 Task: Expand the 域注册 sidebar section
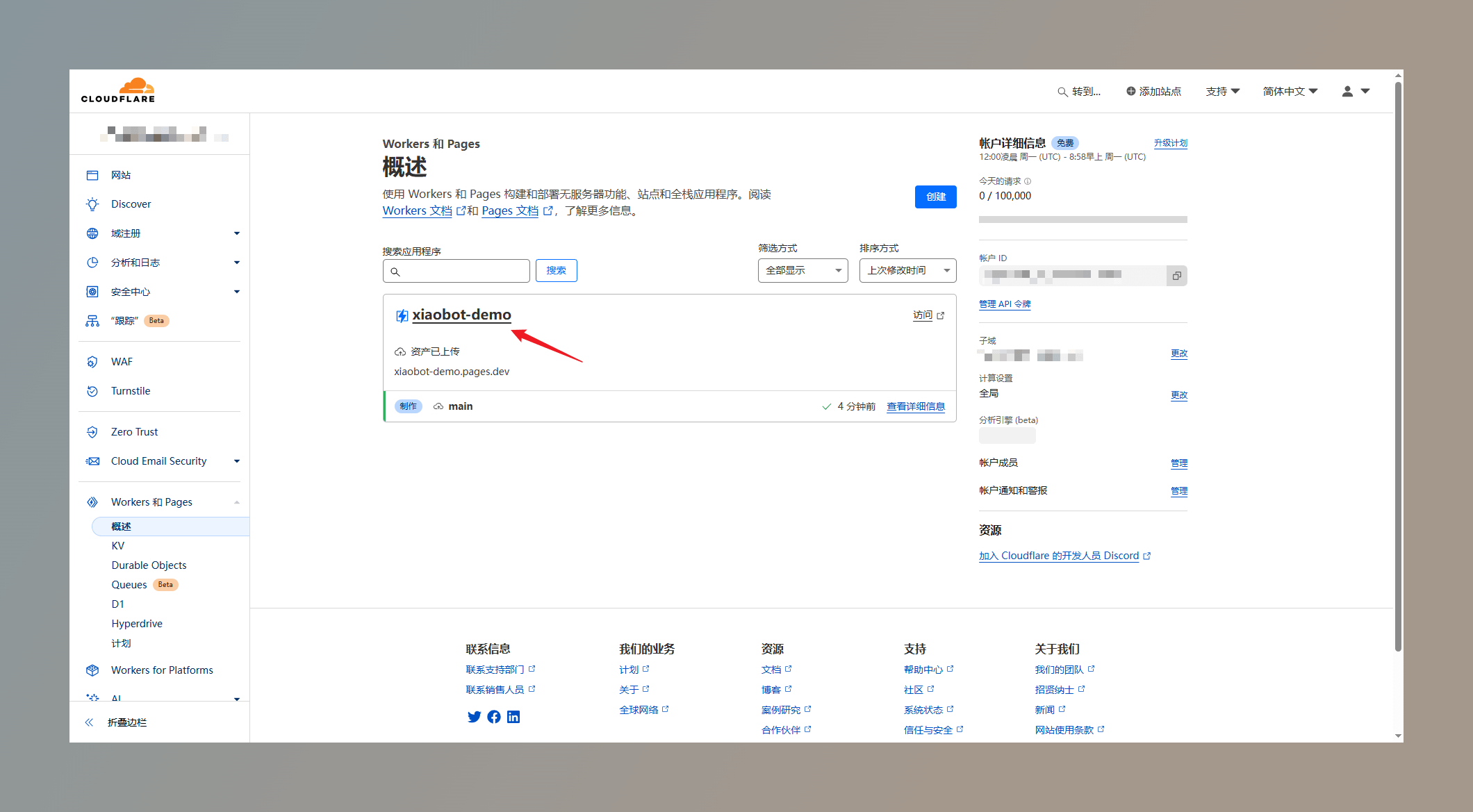pos(237,233)
